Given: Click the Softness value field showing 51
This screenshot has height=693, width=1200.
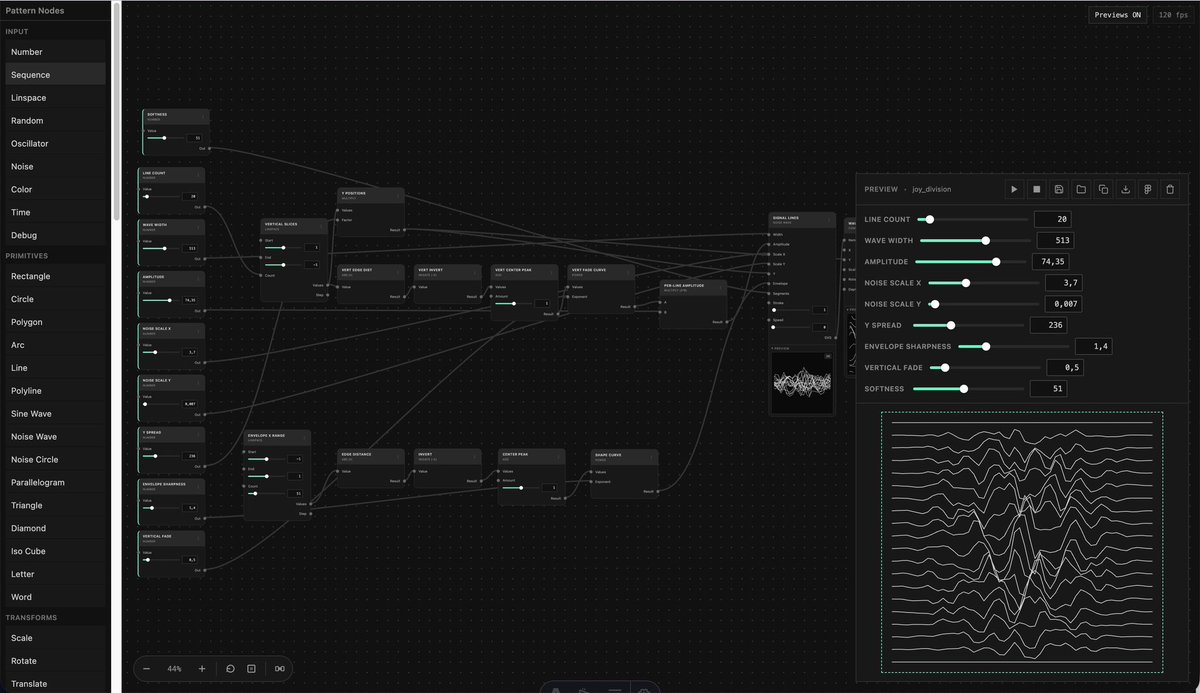Looking at the screenshot, I should (x=1049, y=388).
